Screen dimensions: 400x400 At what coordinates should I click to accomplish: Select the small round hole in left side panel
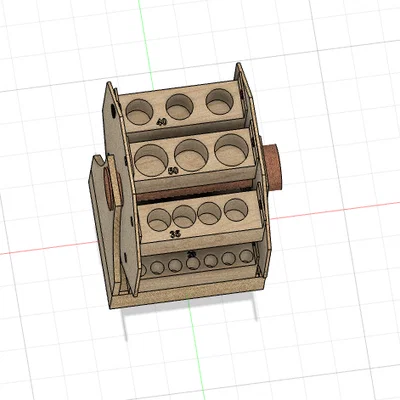pyautogui.click(x=113, y=111)
